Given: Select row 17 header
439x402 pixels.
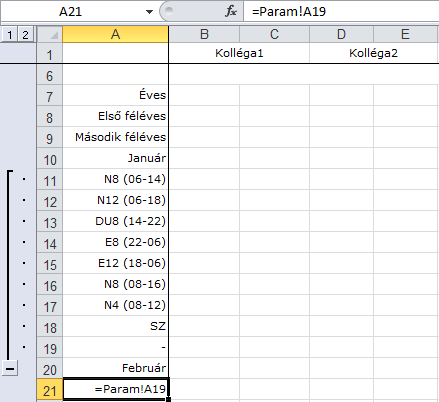Looking at the screenshot, I should (x=50, y=306).
